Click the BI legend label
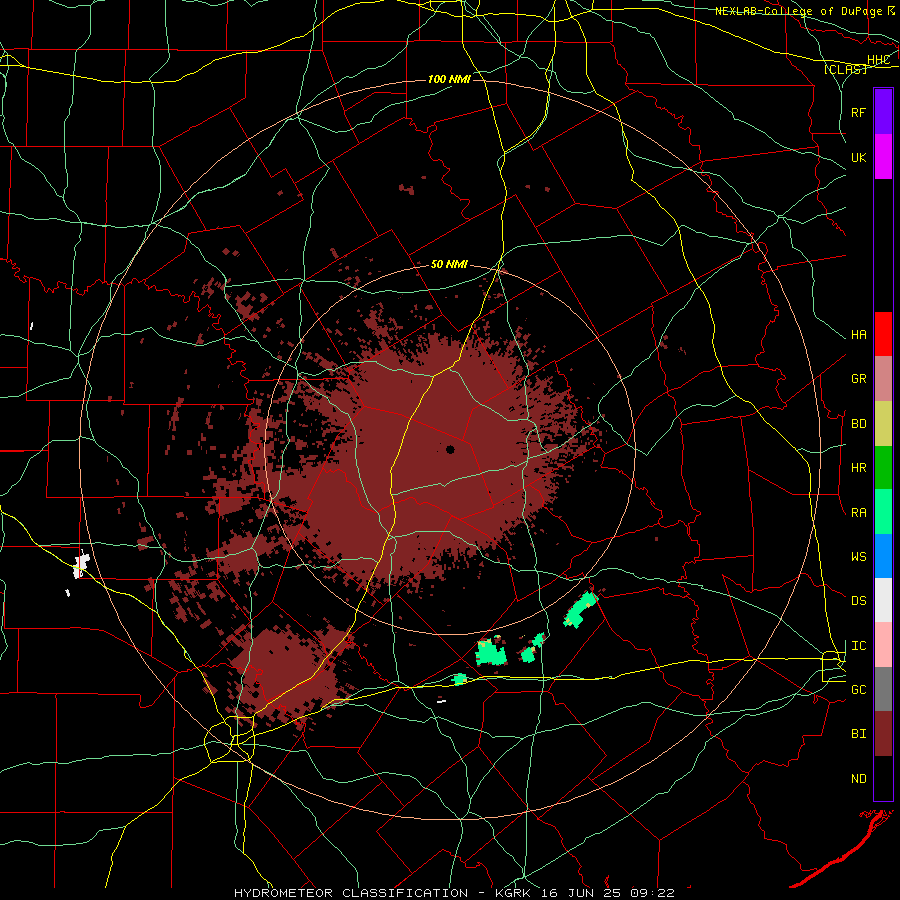The width and height of the screenshot is (900, 900). click(x=858, y=734)
